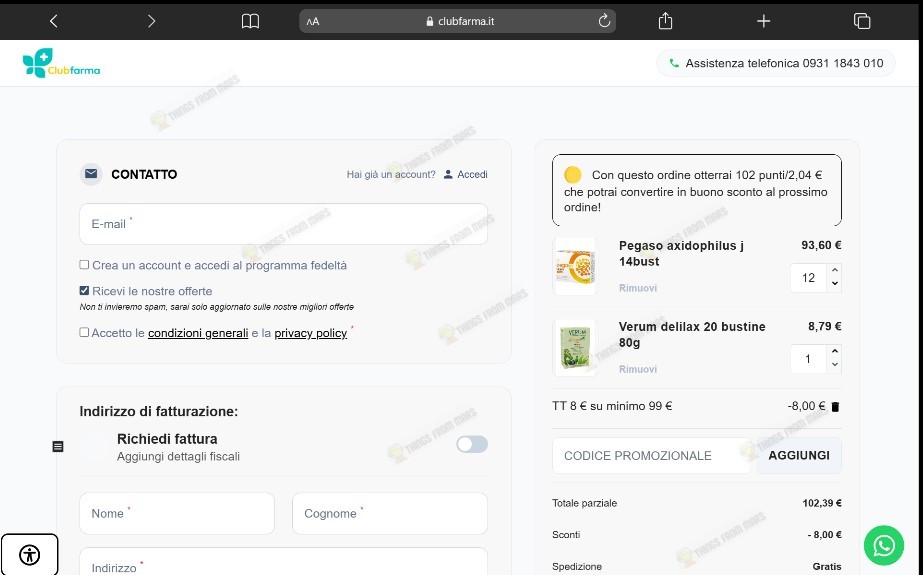Image resolution: width=923 pixels, height=575 pixels.
Task: Focus the Indirizzo field
Action: click(283, 562)
